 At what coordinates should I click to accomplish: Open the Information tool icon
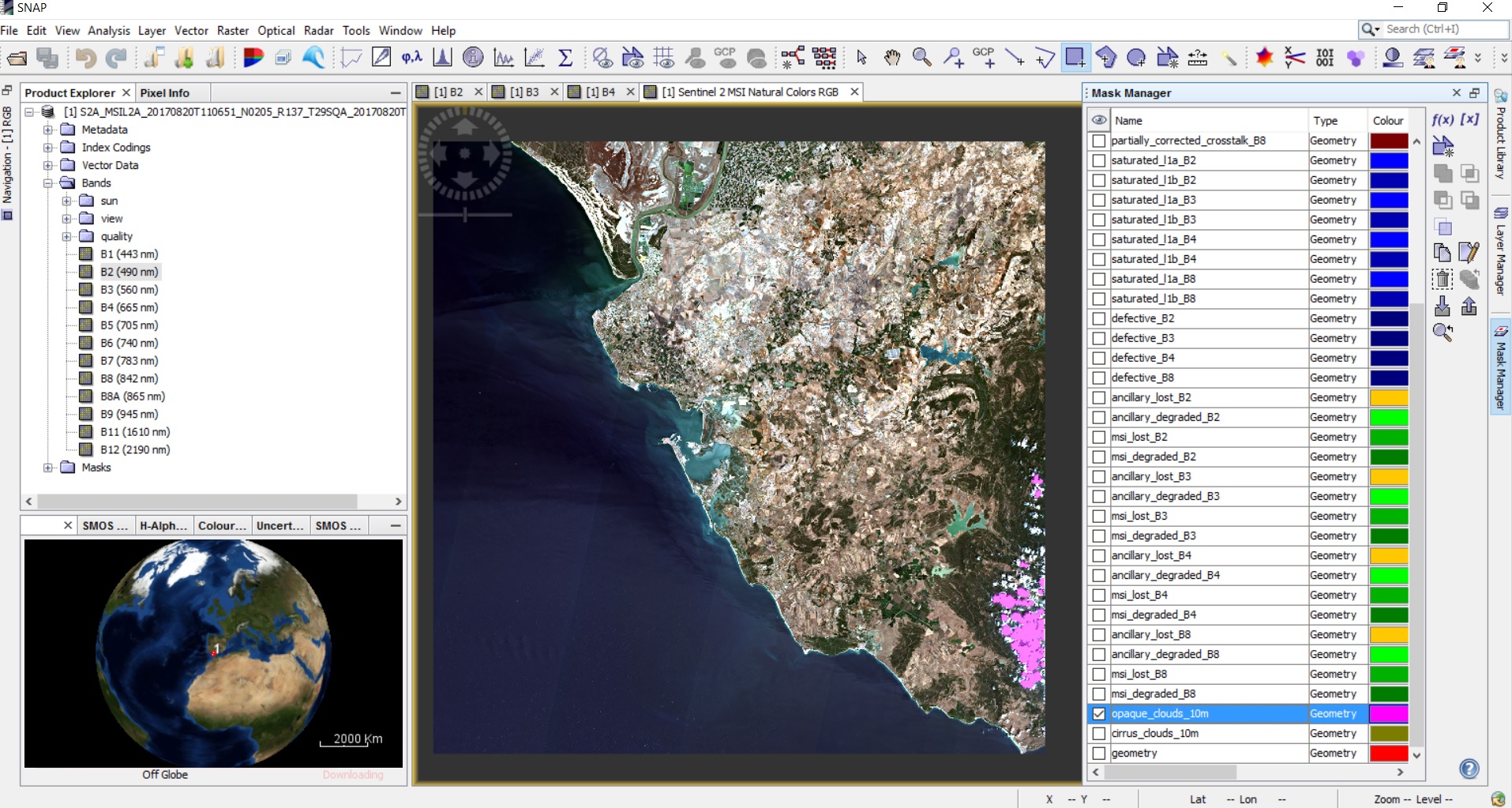tap(473, 58)
